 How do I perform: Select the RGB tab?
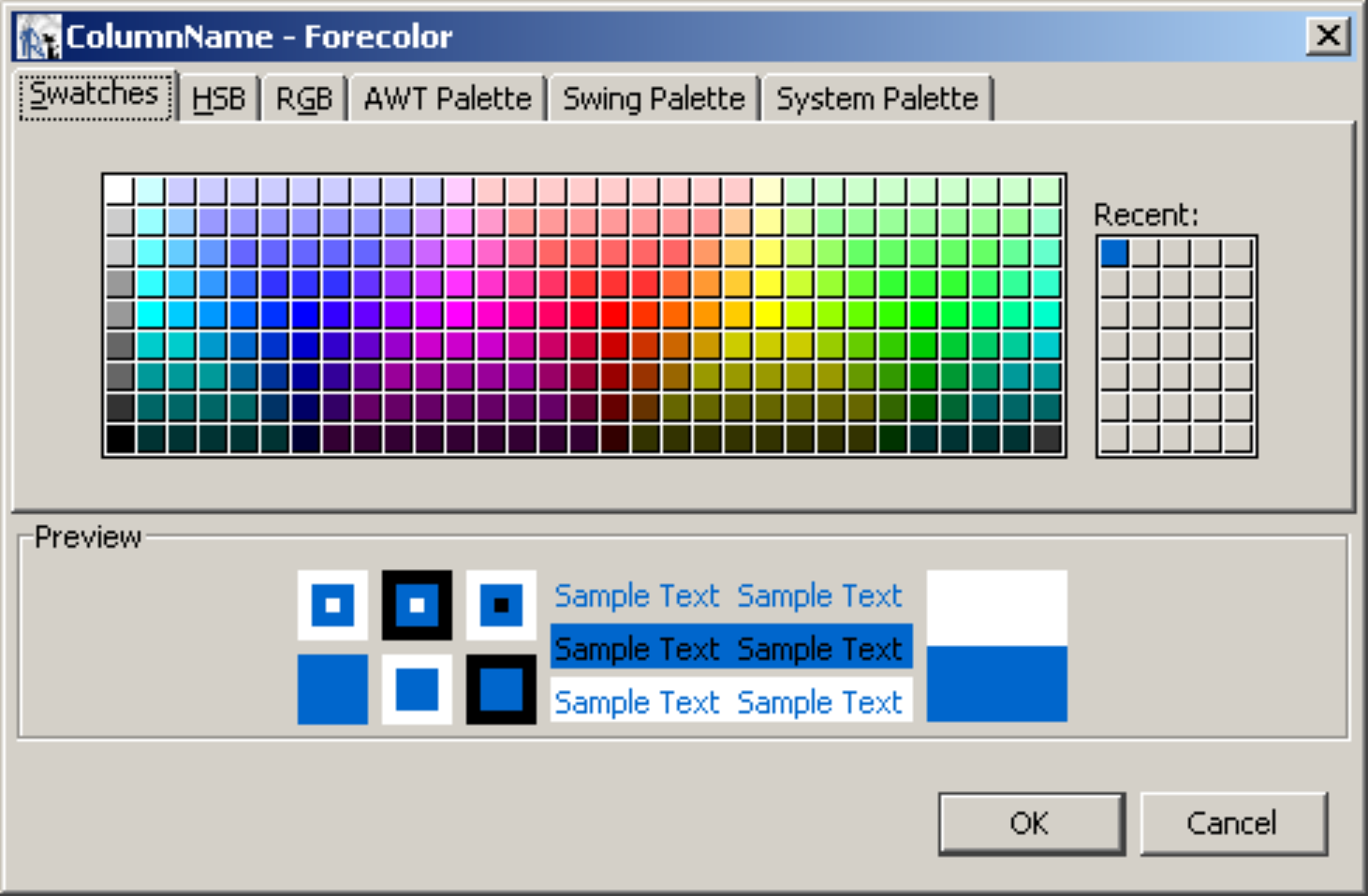pos(304,99)
